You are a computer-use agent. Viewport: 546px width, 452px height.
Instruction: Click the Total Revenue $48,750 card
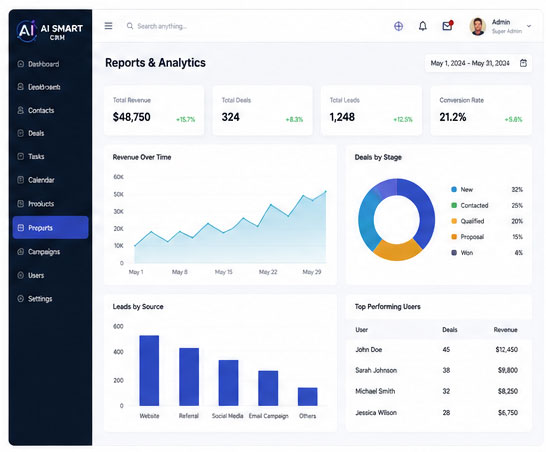click(x=154, y=110)
